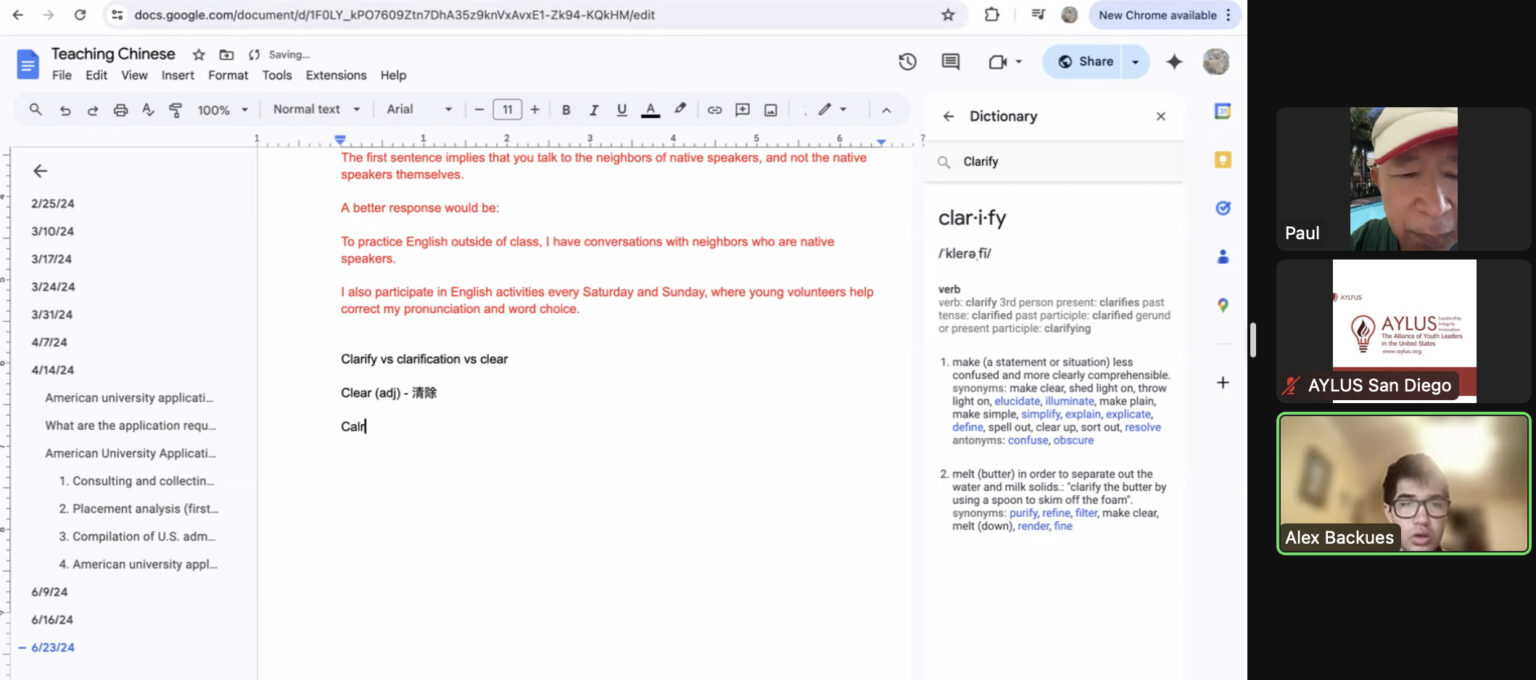Close the document outline with back arrow
1536x680 pixels.
point(40,171)
